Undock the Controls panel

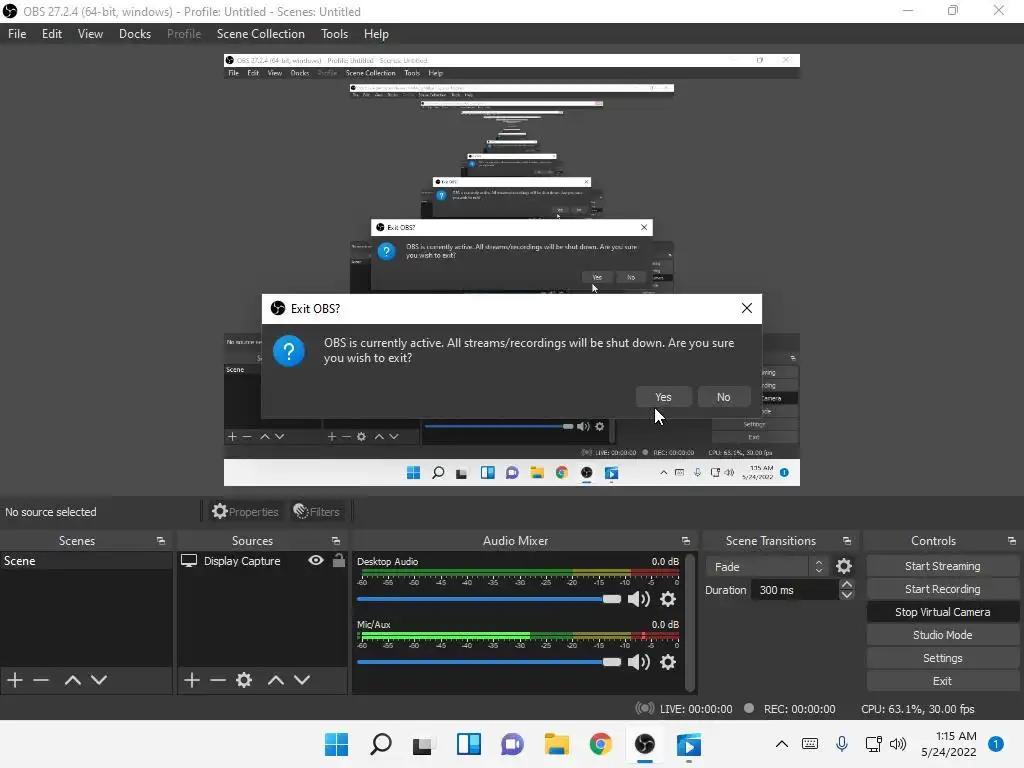coord(1012,541)
